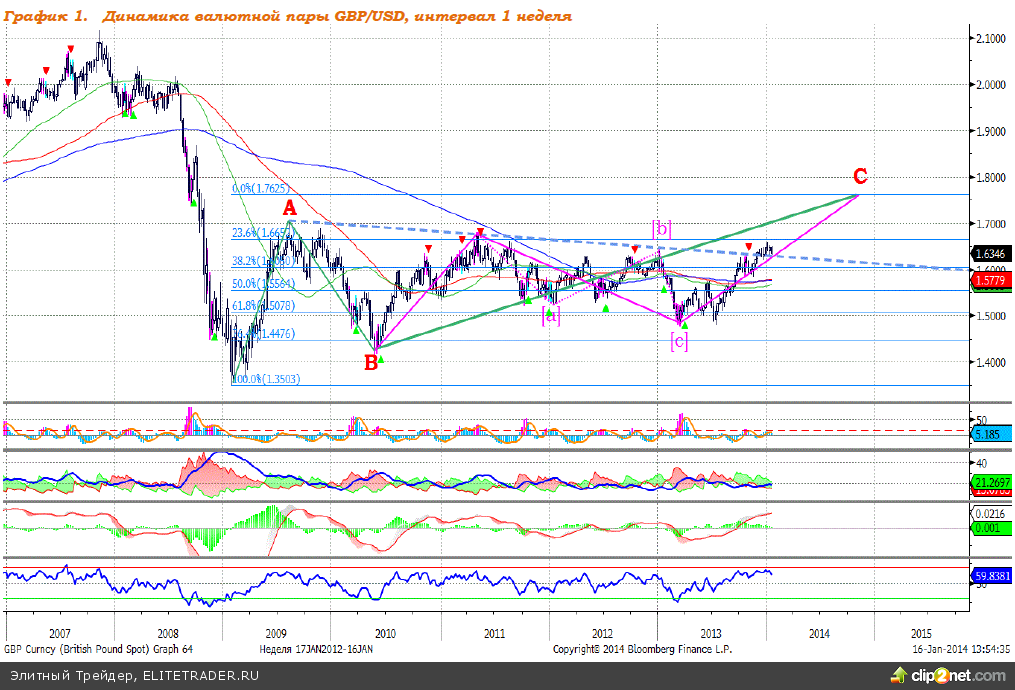Click the 2014 year on the time axis
The image size is (1015, 690).
pos(819,634)
